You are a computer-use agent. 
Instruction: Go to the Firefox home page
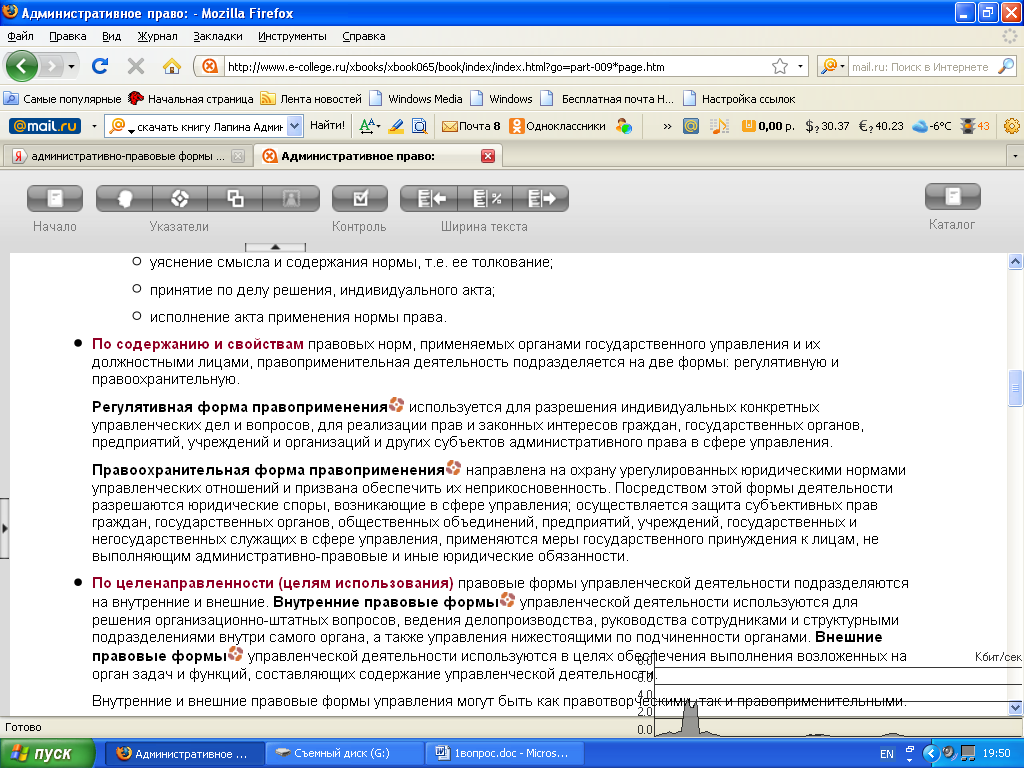172,66
